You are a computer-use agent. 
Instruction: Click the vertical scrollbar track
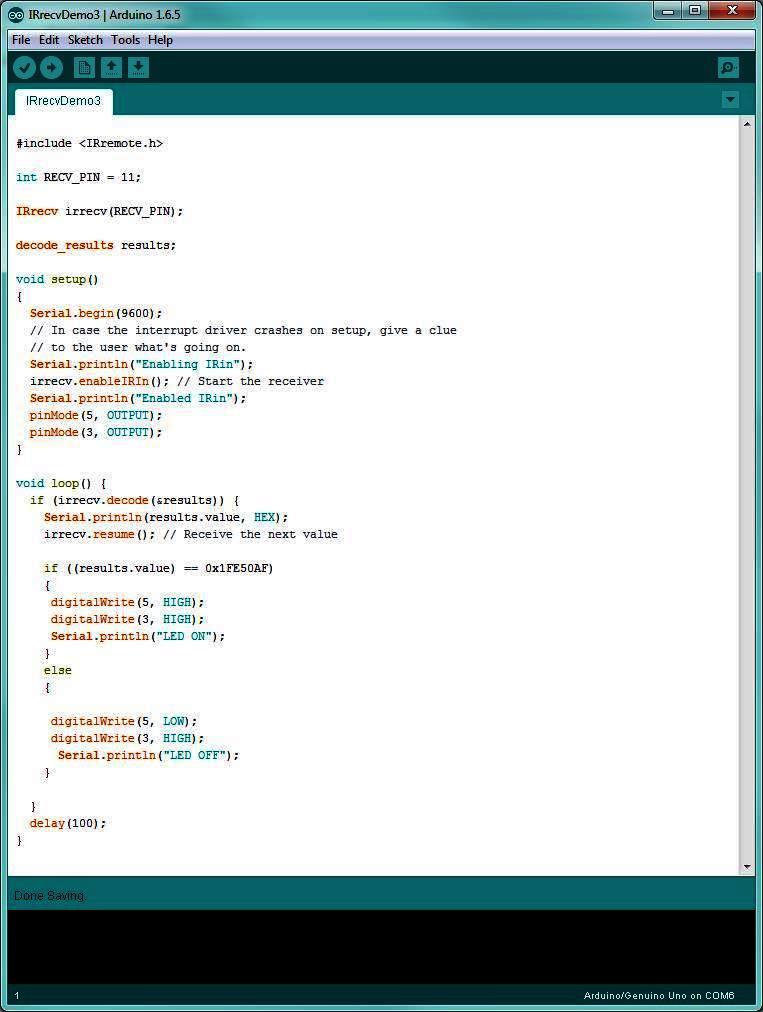[x=747, y=495]
